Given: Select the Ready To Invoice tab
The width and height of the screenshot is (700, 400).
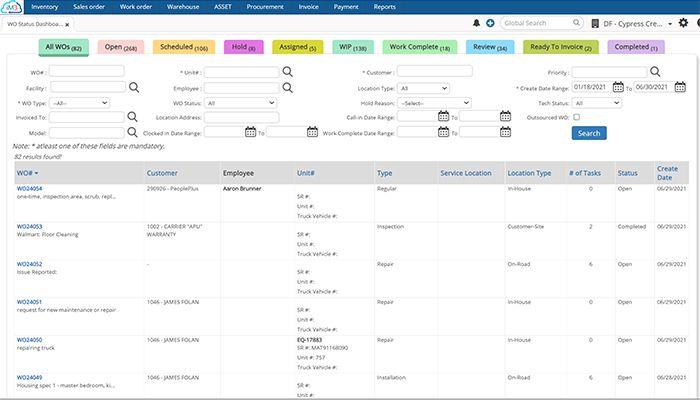Looking at the screenshot, I should 561,47.
